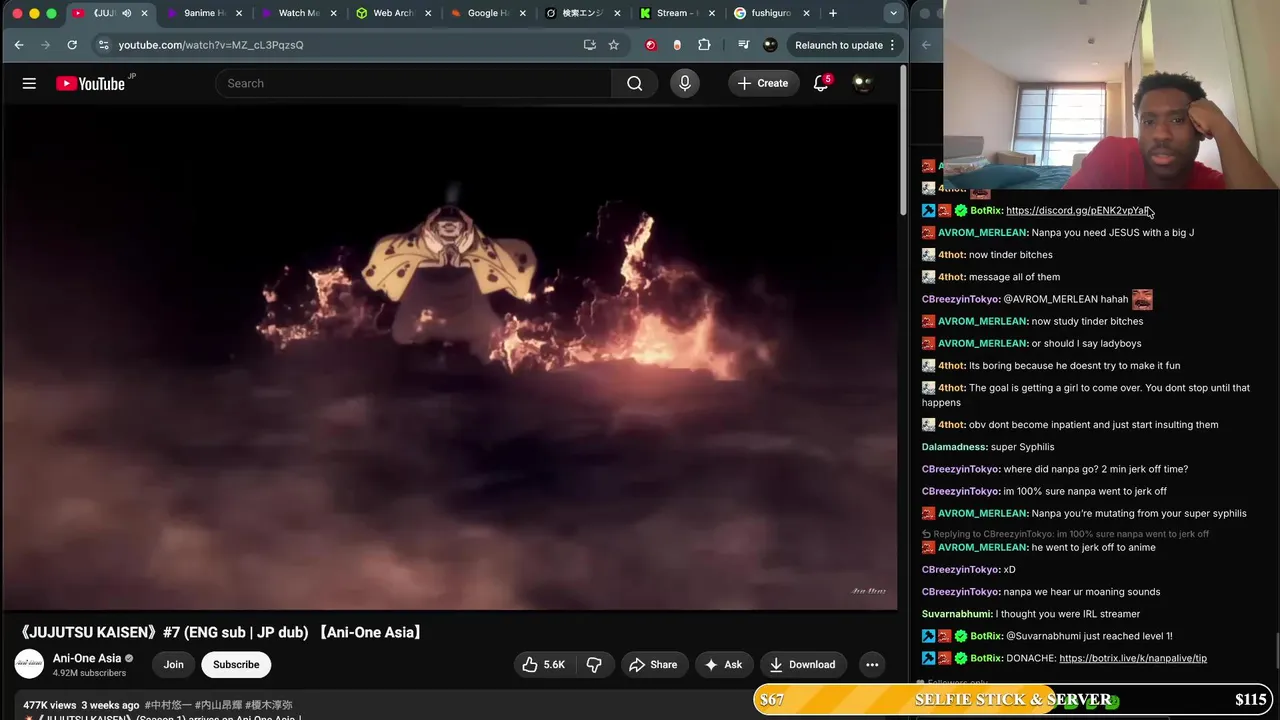The height and width of the screenshot is (720, 1280).
Task: Open Chrome menu via Relaunch to update
Action: [846, 45]
